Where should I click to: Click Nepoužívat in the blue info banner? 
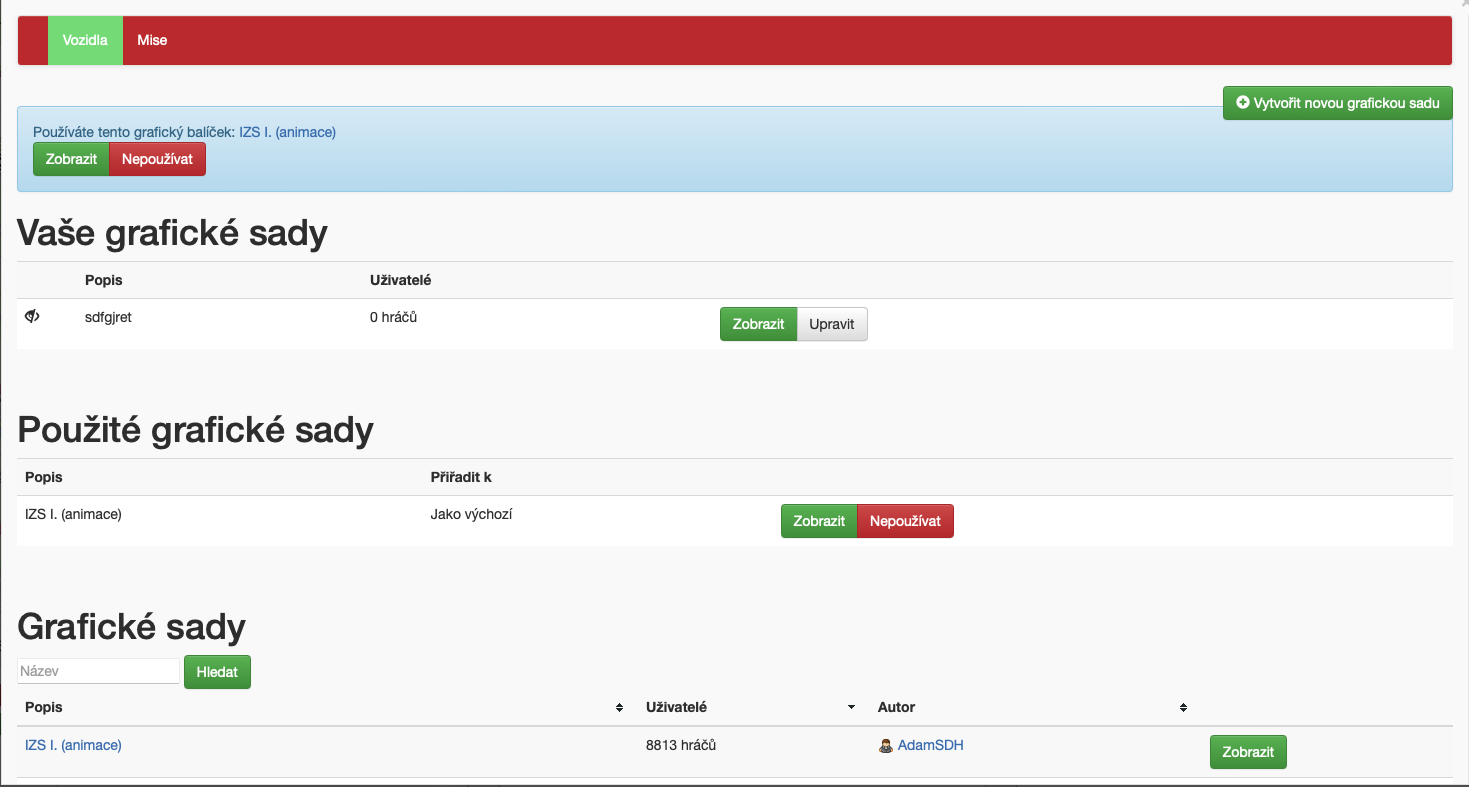coord(157,159)
